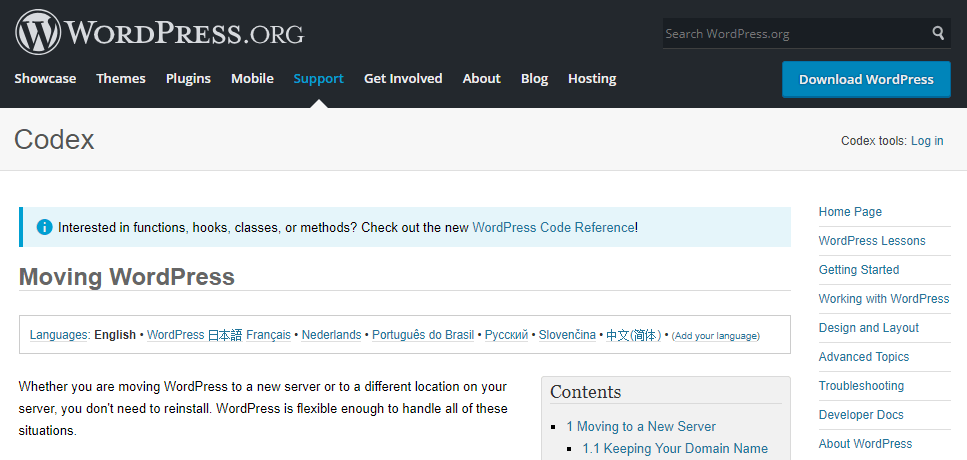Viewport: 967px width, 460px height.
Task: Go to the Themes section
Action: point(121,78)
